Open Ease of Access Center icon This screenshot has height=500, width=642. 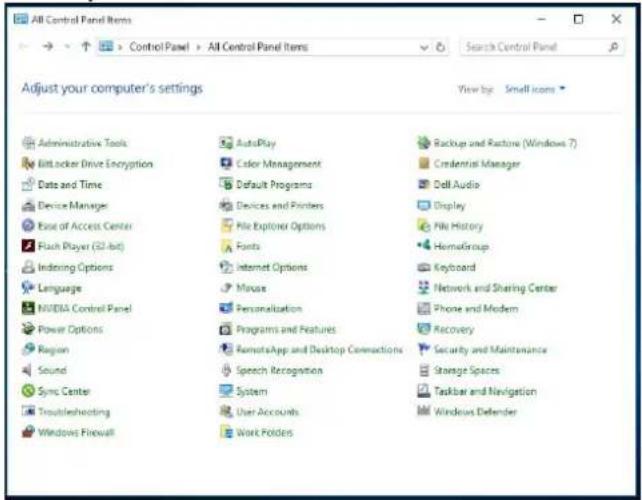pyautogui.click(x=28, y=226)
